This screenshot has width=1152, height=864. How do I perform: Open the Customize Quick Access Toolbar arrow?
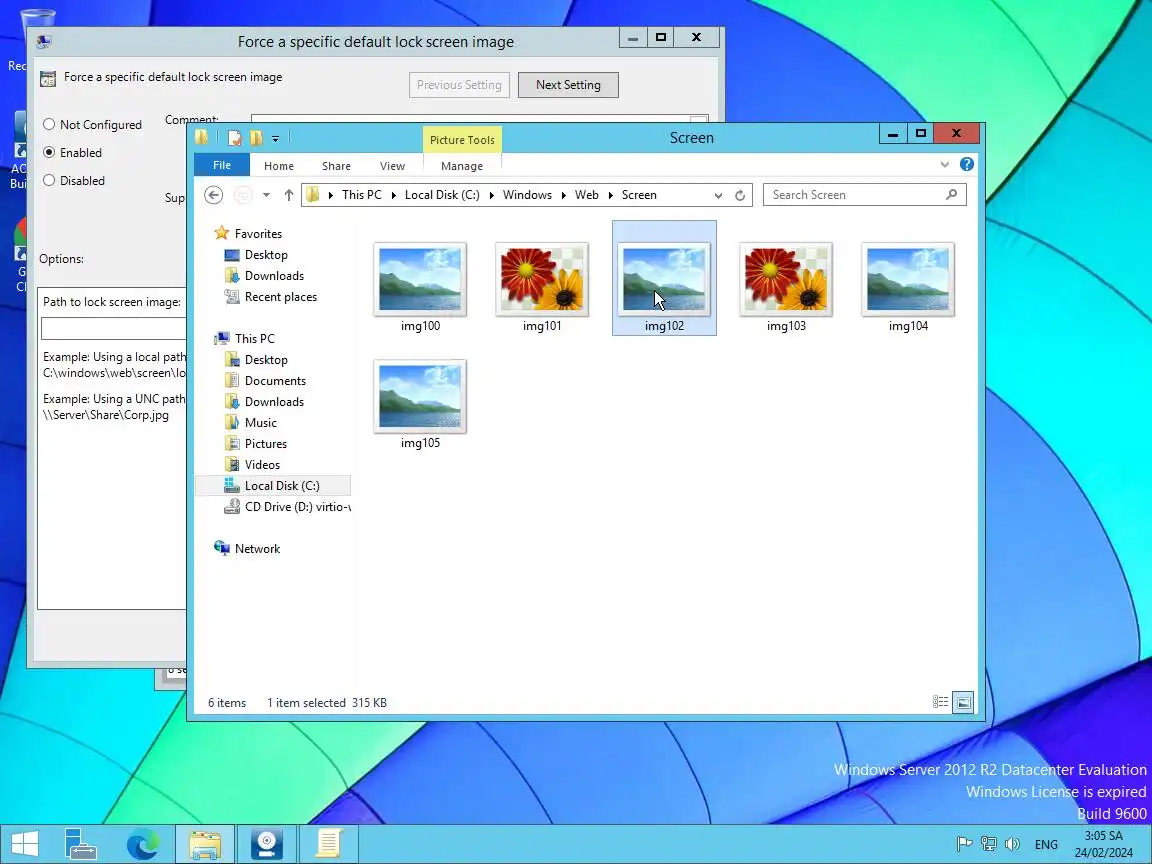coord(276,138)
